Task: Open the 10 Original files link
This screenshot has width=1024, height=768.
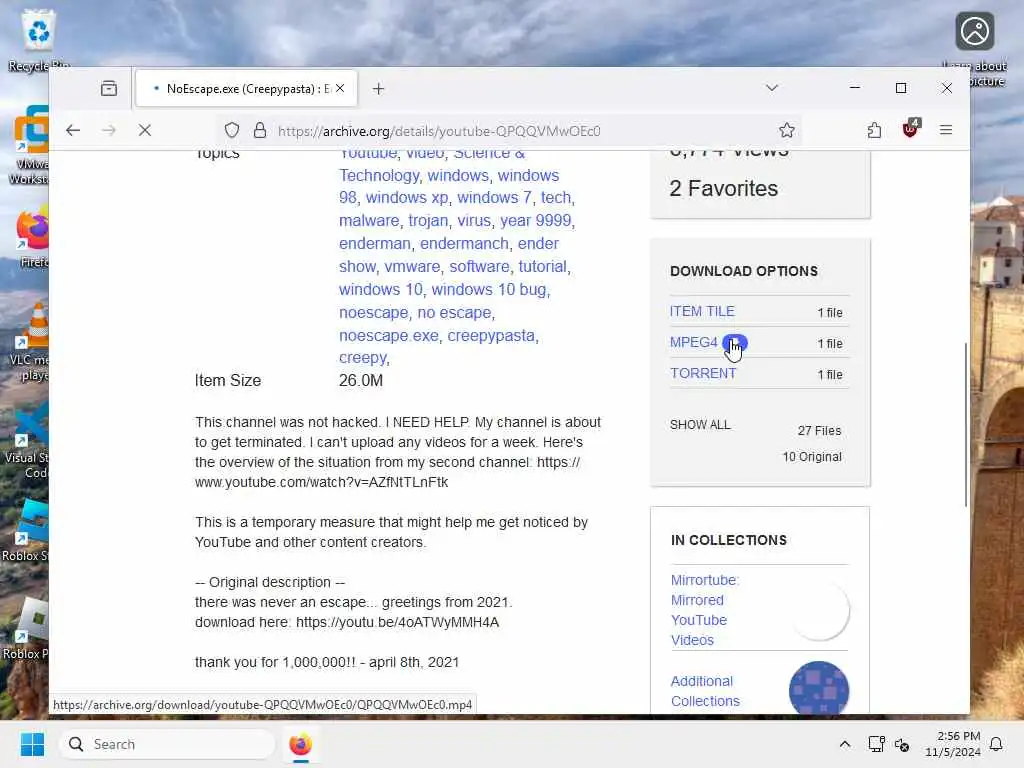Action: [x=812, y=456]
